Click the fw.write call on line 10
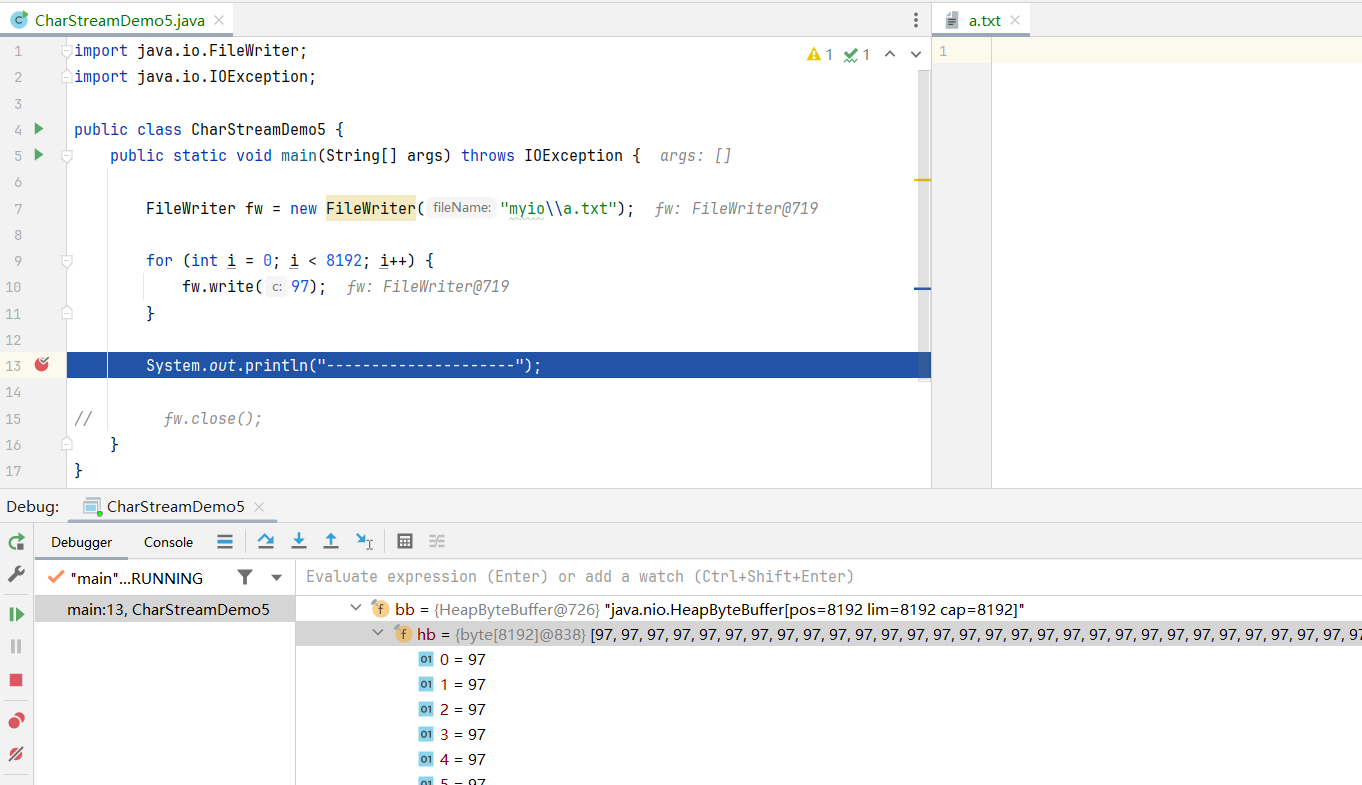The image size is (1362, 785). click(x=254, y=287)
